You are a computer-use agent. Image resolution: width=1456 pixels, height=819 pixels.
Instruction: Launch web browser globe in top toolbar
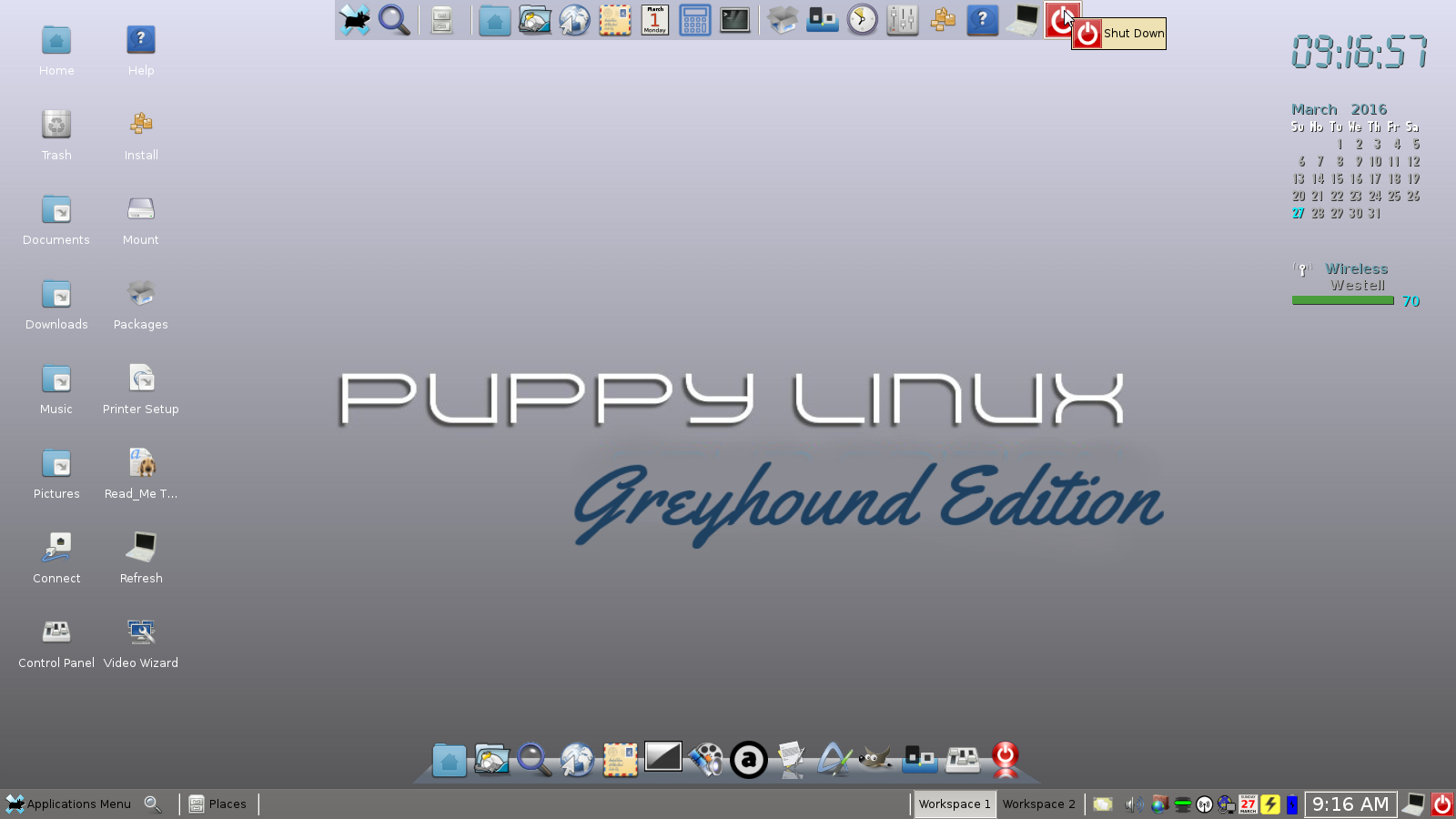574,20
